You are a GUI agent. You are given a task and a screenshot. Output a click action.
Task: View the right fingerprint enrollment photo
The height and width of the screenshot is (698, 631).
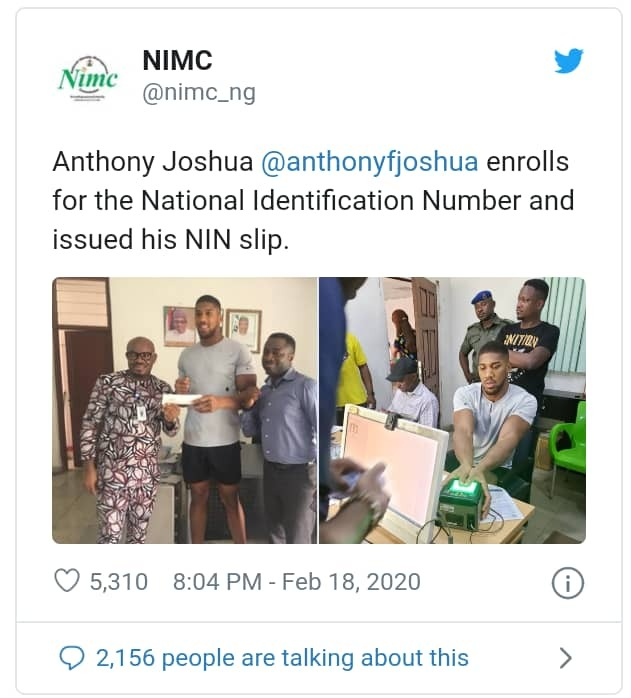[x=452, y=410]
